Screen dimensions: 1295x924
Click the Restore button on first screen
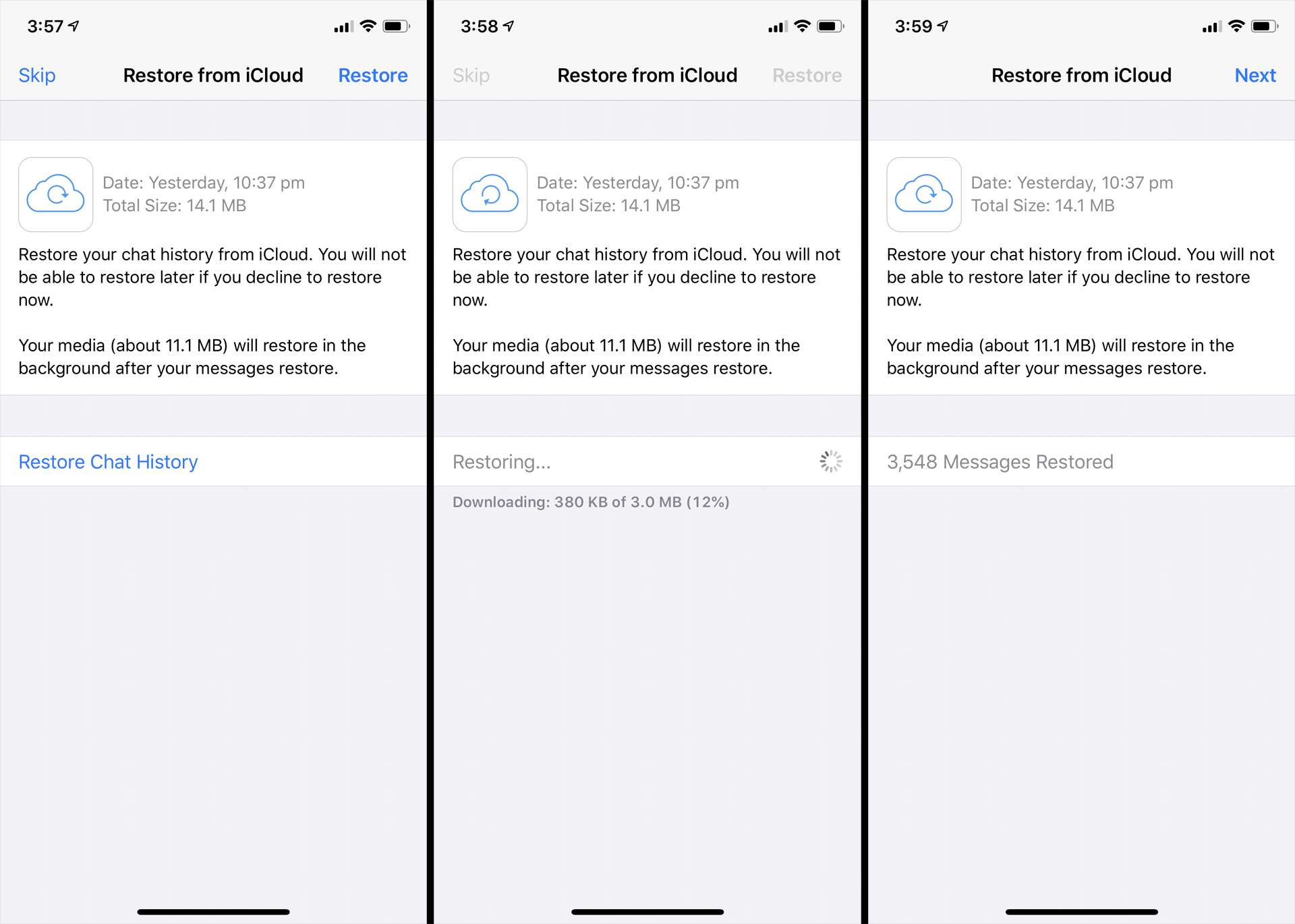coord(373,75)
